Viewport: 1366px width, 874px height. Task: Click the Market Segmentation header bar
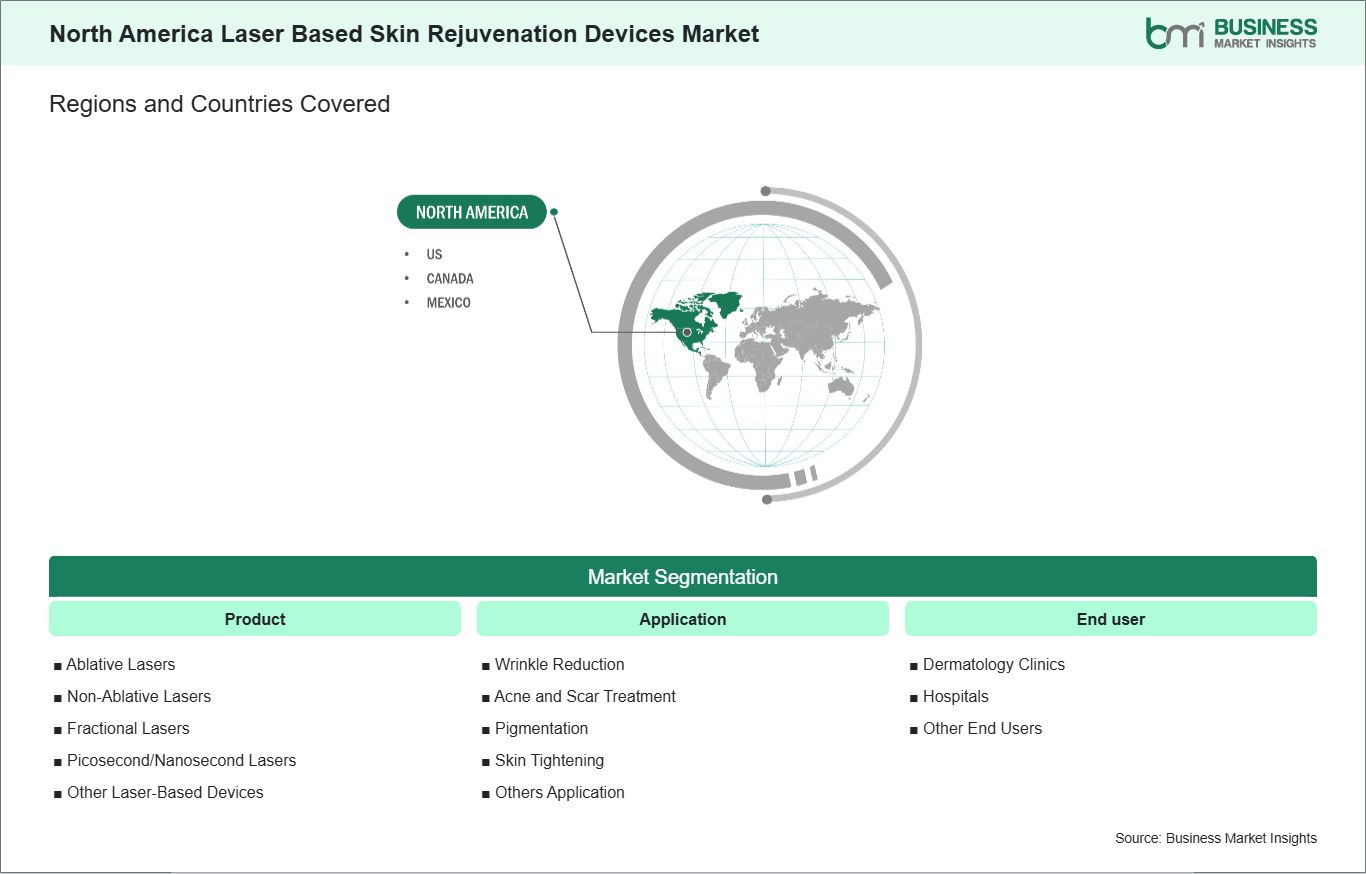[683, 577]
